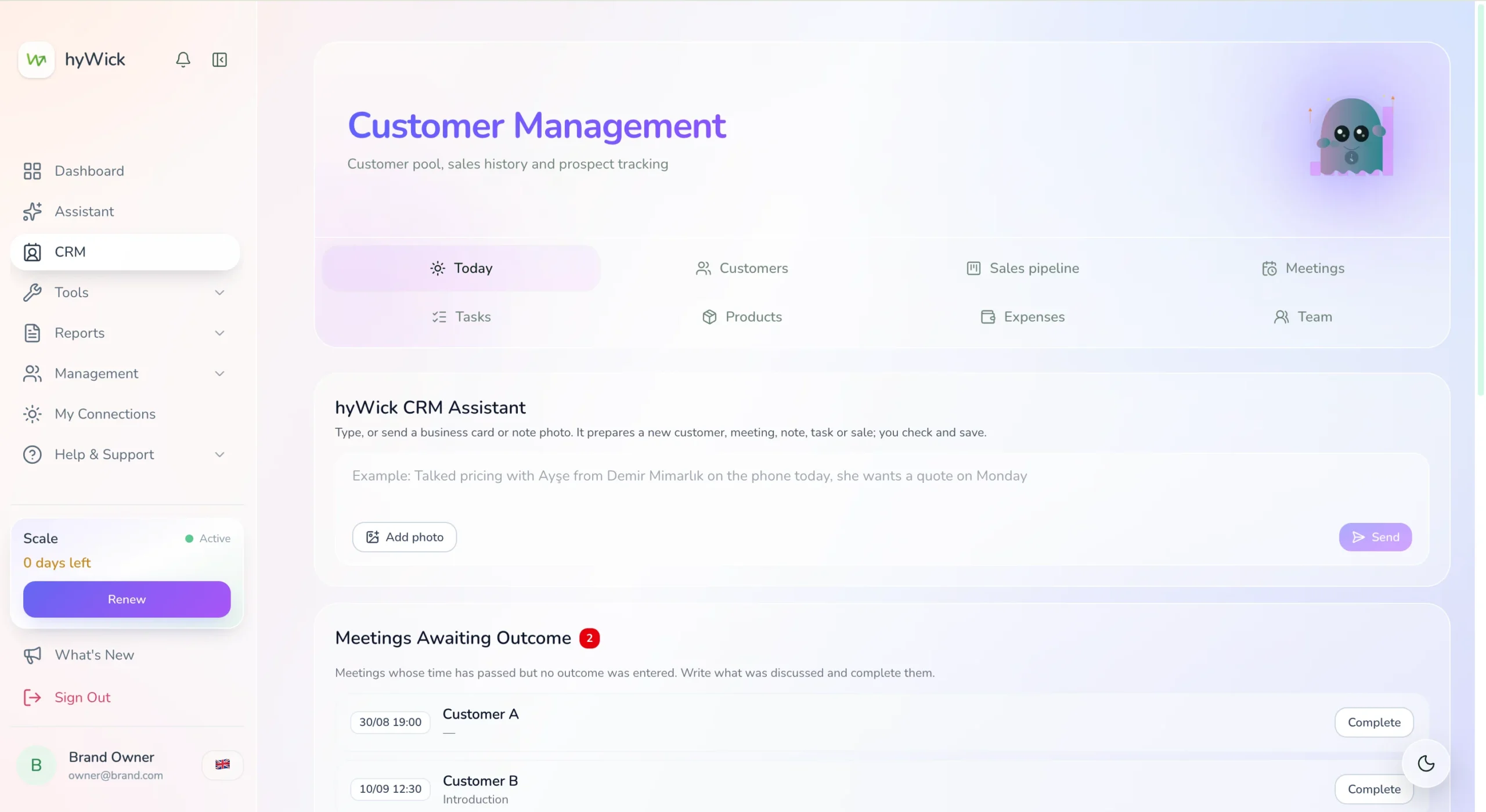Open the Assistant sparkle item

(x=125, y=211)
